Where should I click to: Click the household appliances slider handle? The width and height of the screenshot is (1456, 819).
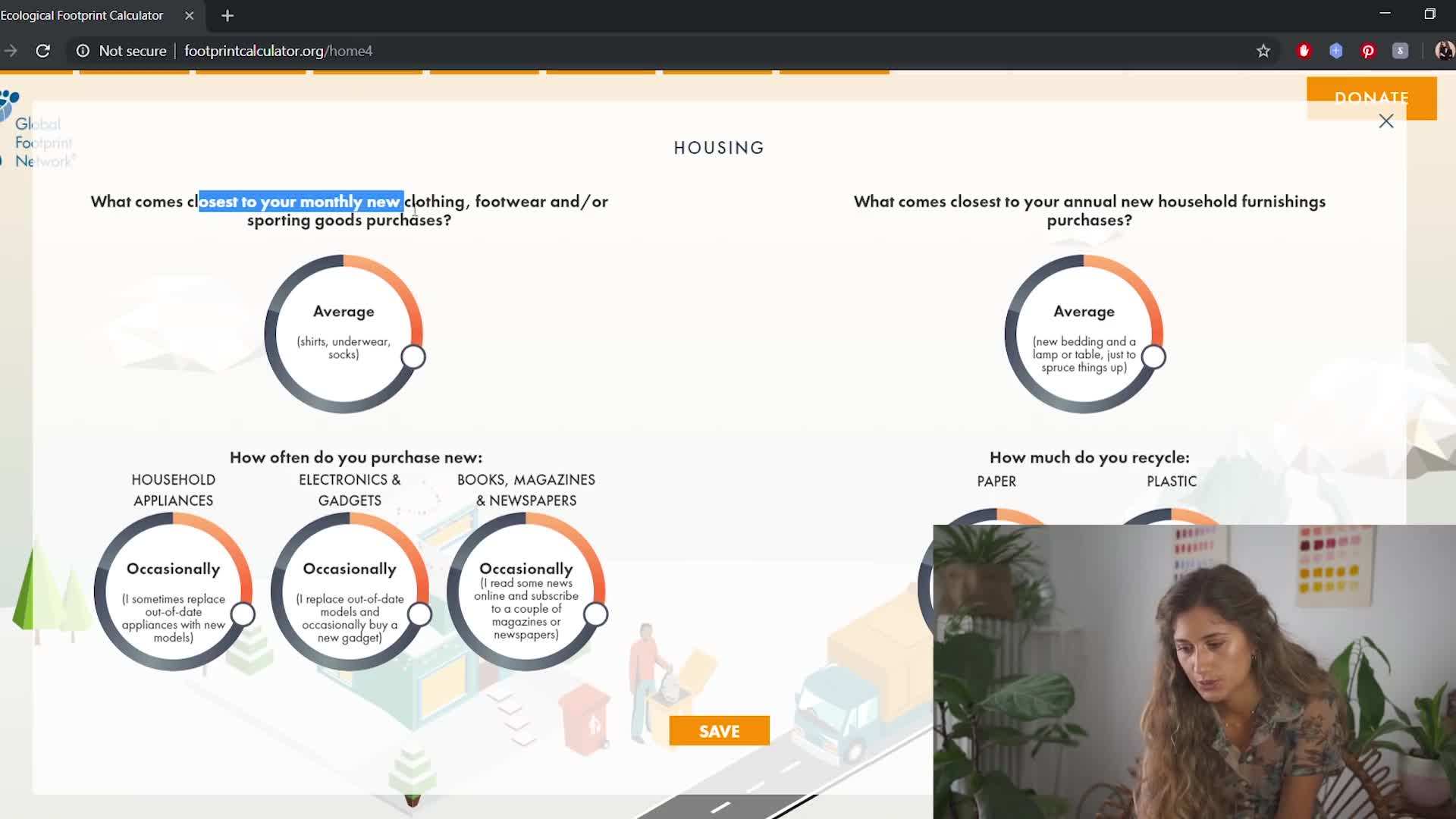(243, 614)
